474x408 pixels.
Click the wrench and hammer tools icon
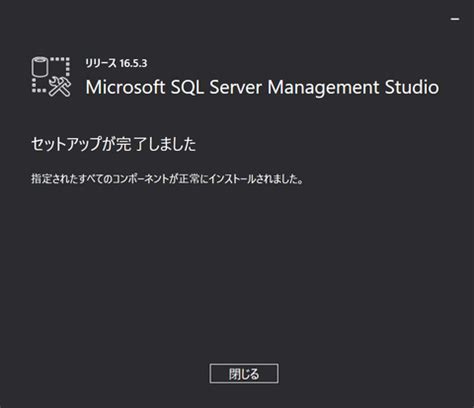tap(60, 87)
